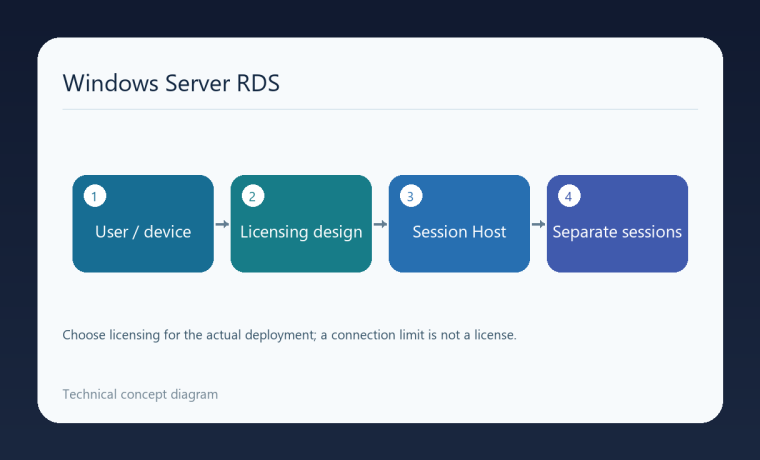Click the licensing note starting 'Choose licensing'

(289, 335)
